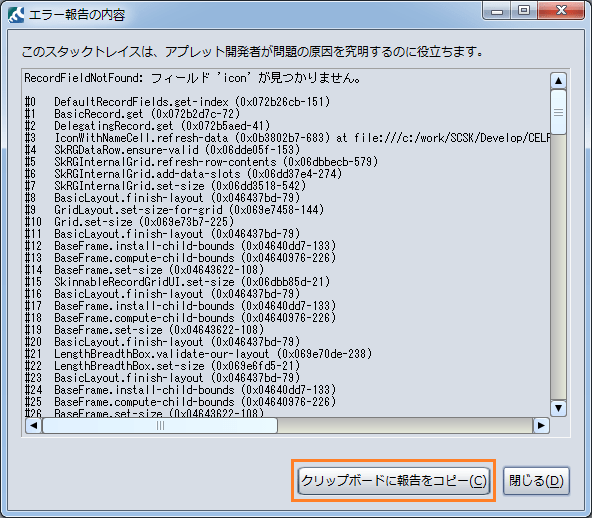Click the horizontal scrollbar thumb
592x518 pixels.
click(160, 426)
